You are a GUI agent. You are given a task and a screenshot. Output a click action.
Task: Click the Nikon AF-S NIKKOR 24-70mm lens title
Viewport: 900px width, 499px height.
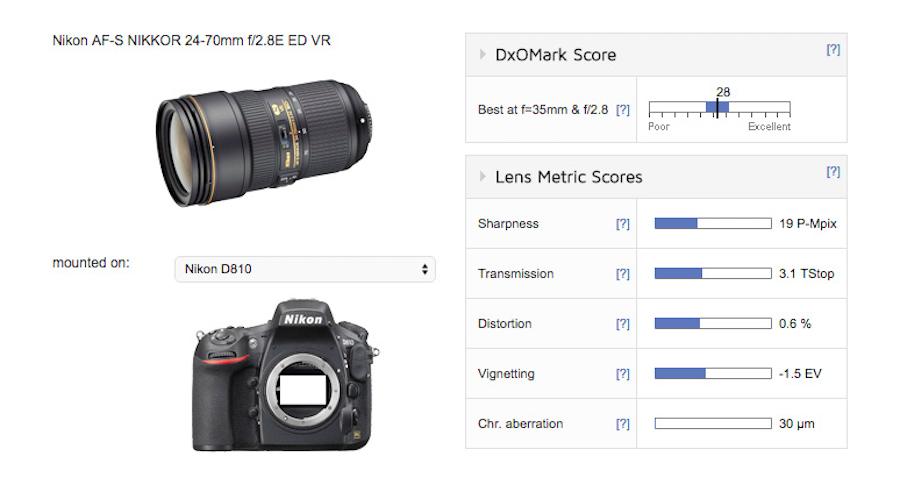[x=191, y=42]
